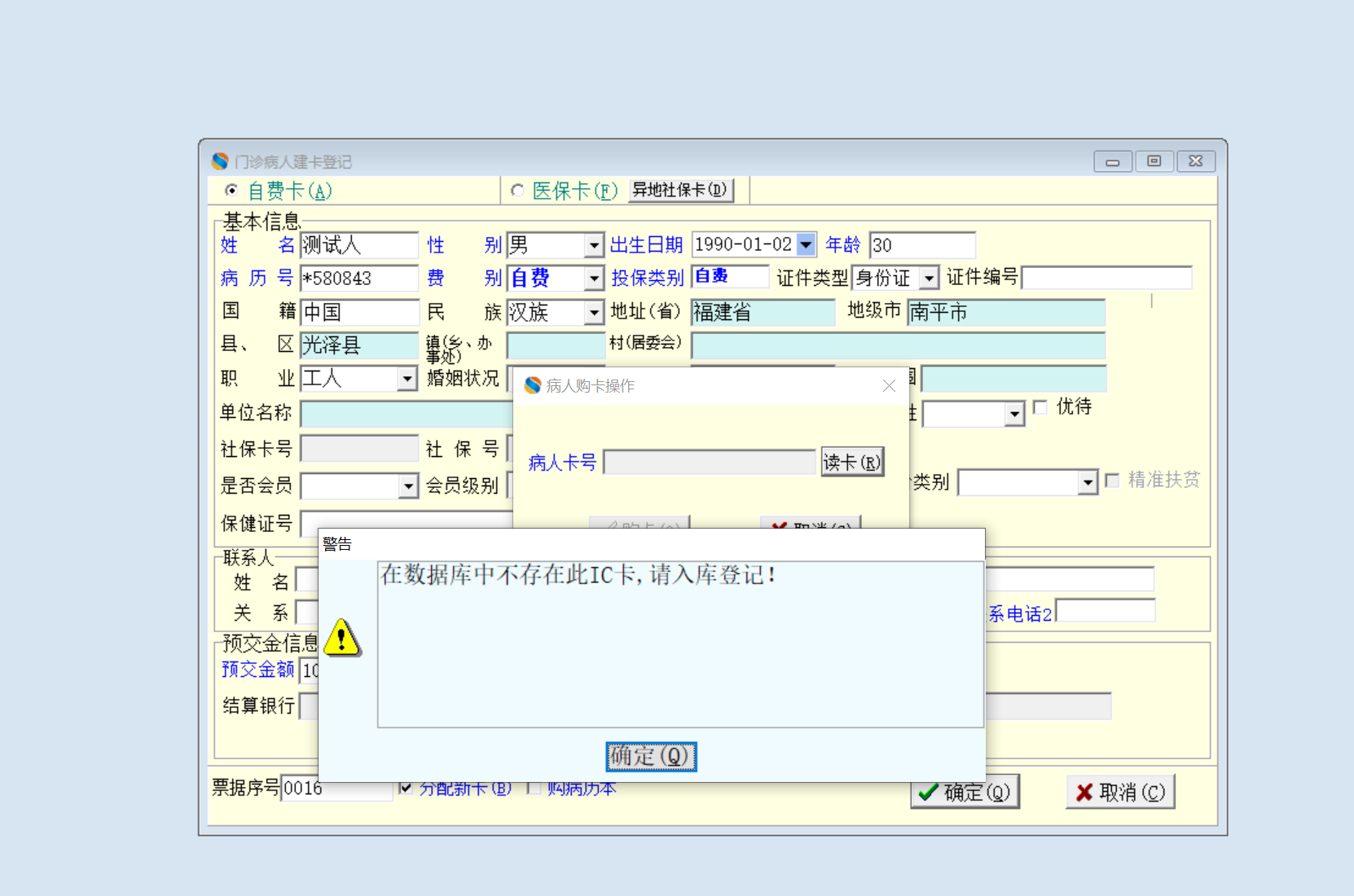Select the 自费卡(A) radio button

[x=231, y=191]
